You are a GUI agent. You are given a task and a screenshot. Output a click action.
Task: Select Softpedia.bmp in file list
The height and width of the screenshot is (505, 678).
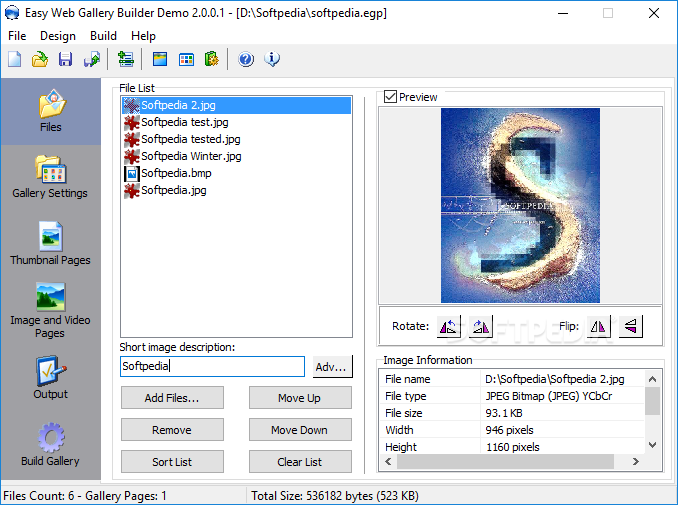pyautogui.click(x=237, y=173)
